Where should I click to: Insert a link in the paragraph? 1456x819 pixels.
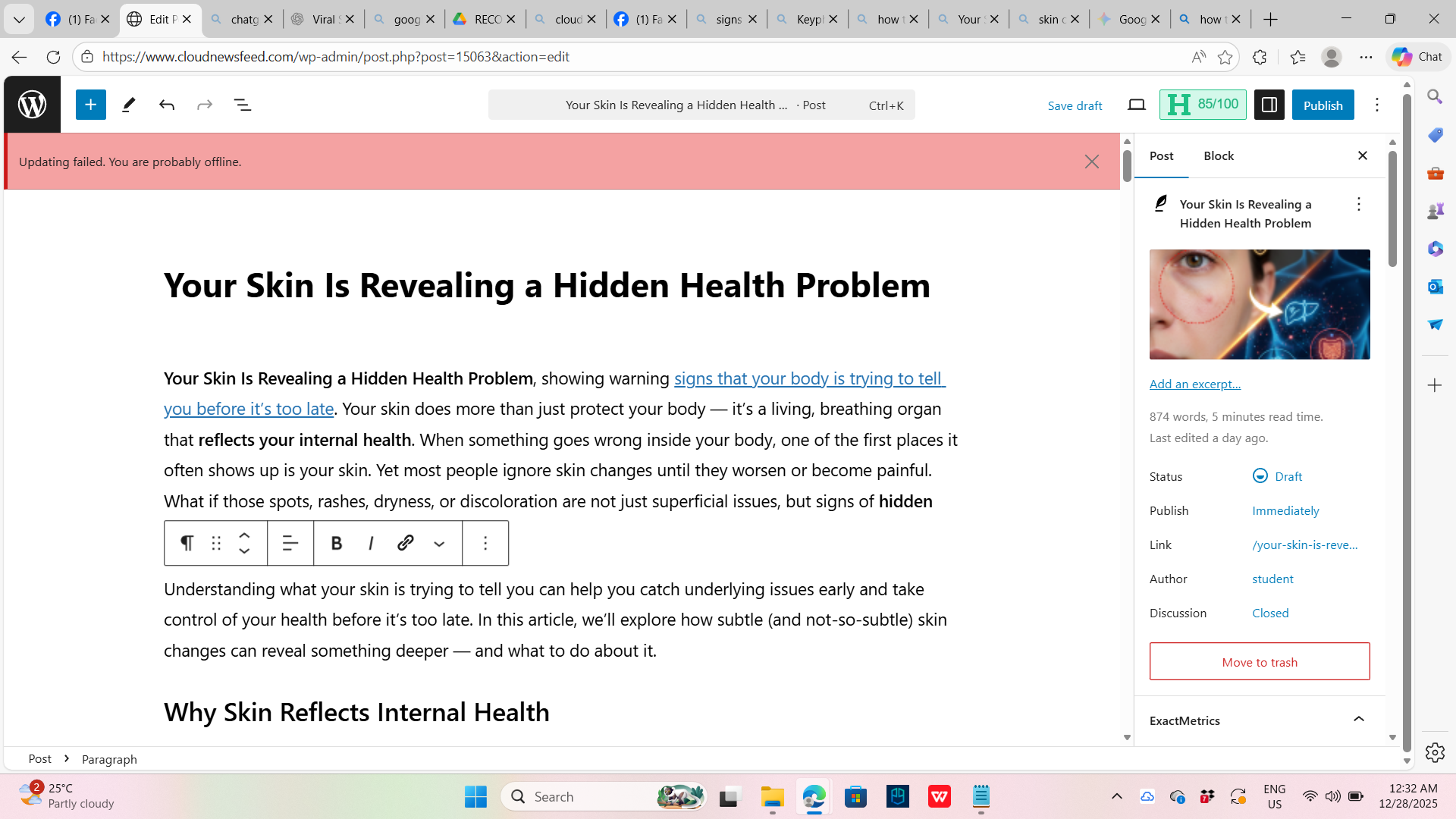point(405,543)
